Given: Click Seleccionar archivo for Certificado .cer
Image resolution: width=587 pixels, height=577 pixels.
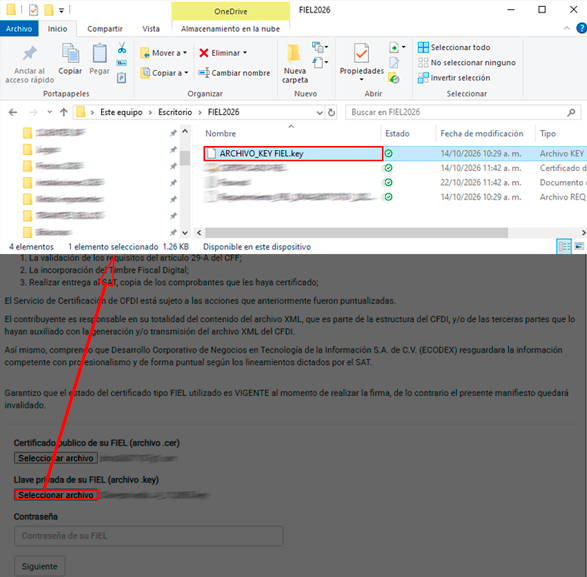Looking at the screenshot, I should 56,458.
